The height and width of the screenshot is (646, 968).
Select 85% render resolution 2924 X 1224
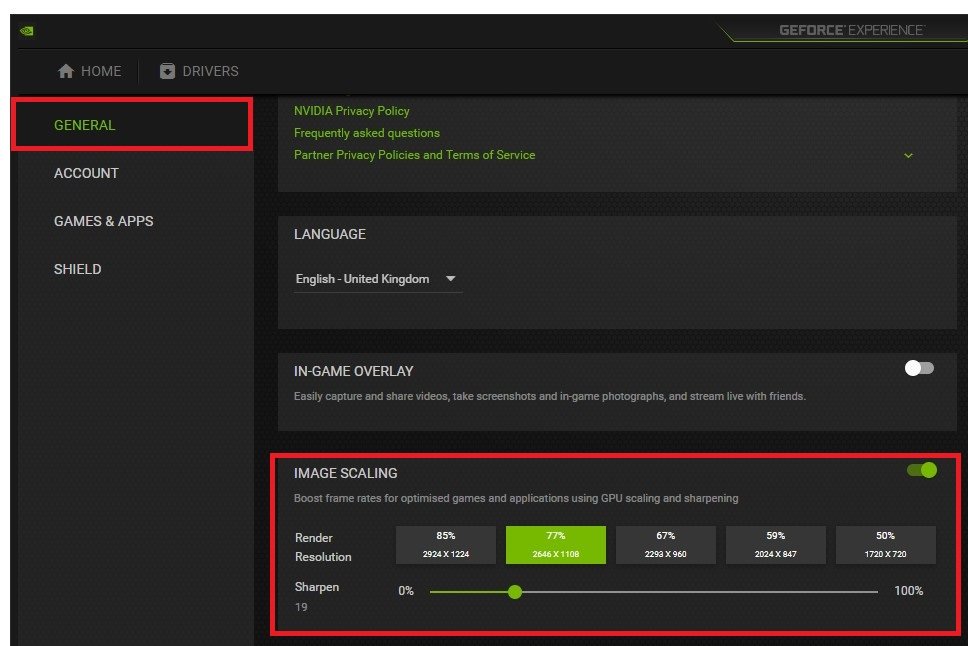tap(446, 545)
